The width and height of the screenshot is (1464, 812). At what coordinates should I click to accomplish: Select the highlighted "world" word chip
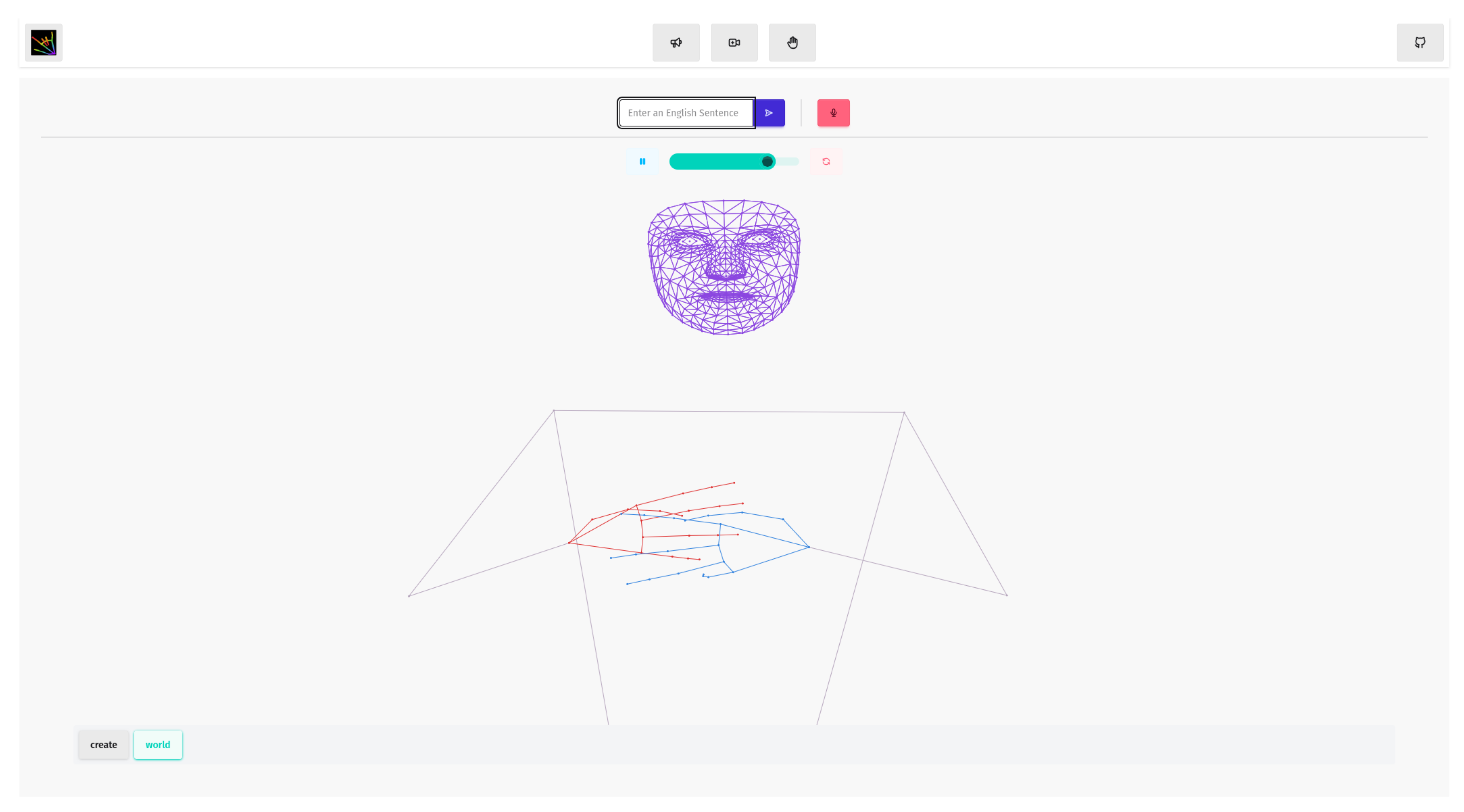point(158,744)
